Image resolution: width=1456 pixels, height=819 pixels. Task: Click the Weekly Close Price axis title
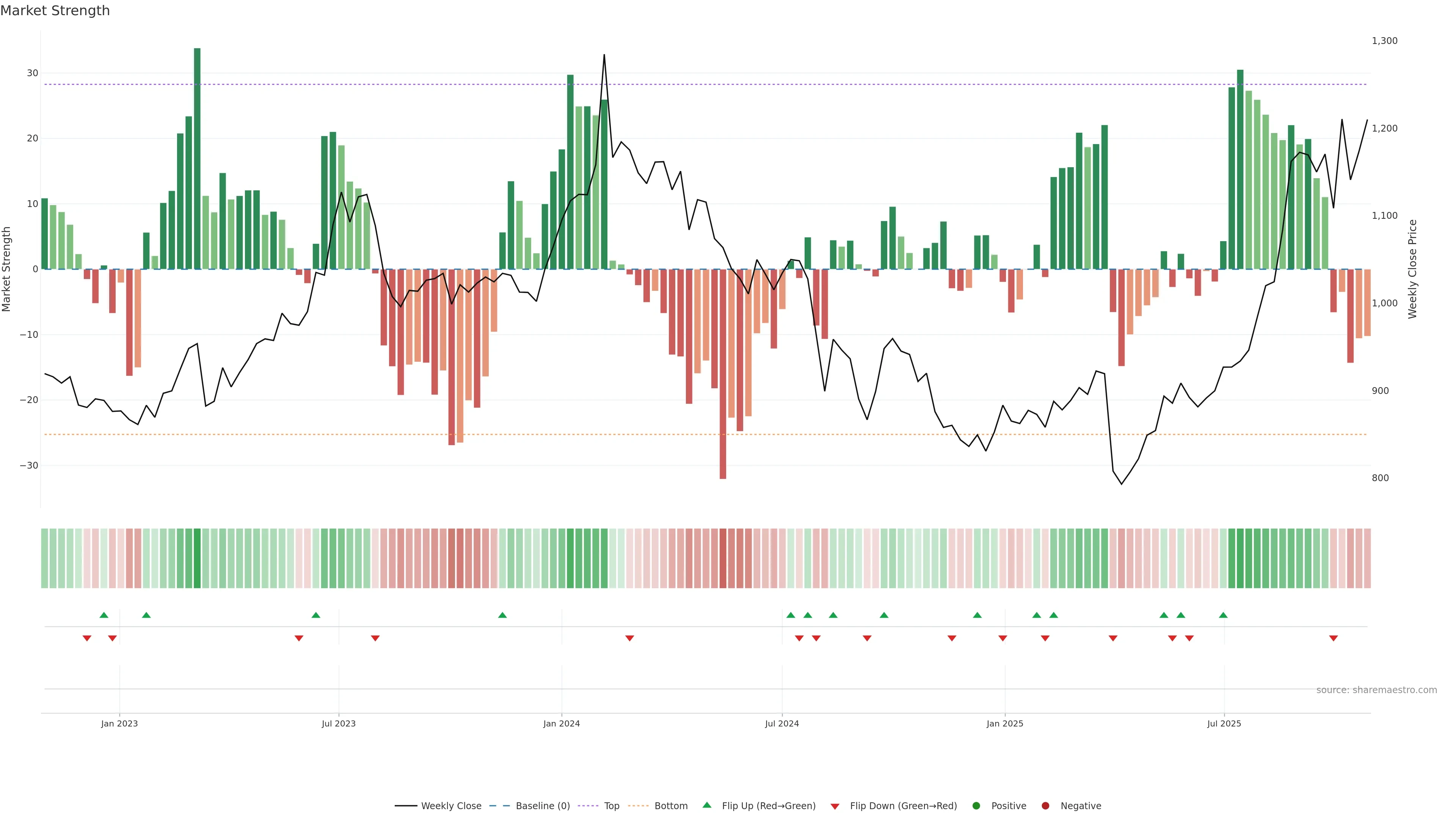[1412, 269]
